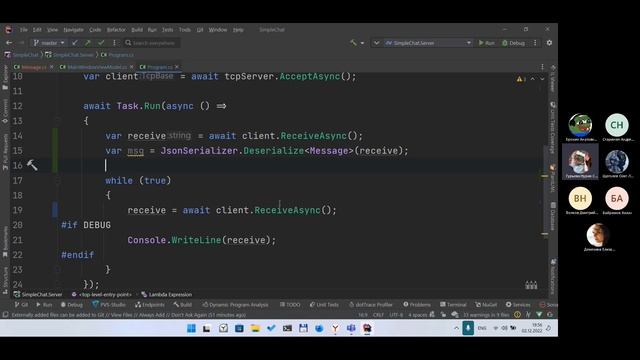
Task: Open the Problems tool window
Action: pyautogui.click(x=417, y=304)
